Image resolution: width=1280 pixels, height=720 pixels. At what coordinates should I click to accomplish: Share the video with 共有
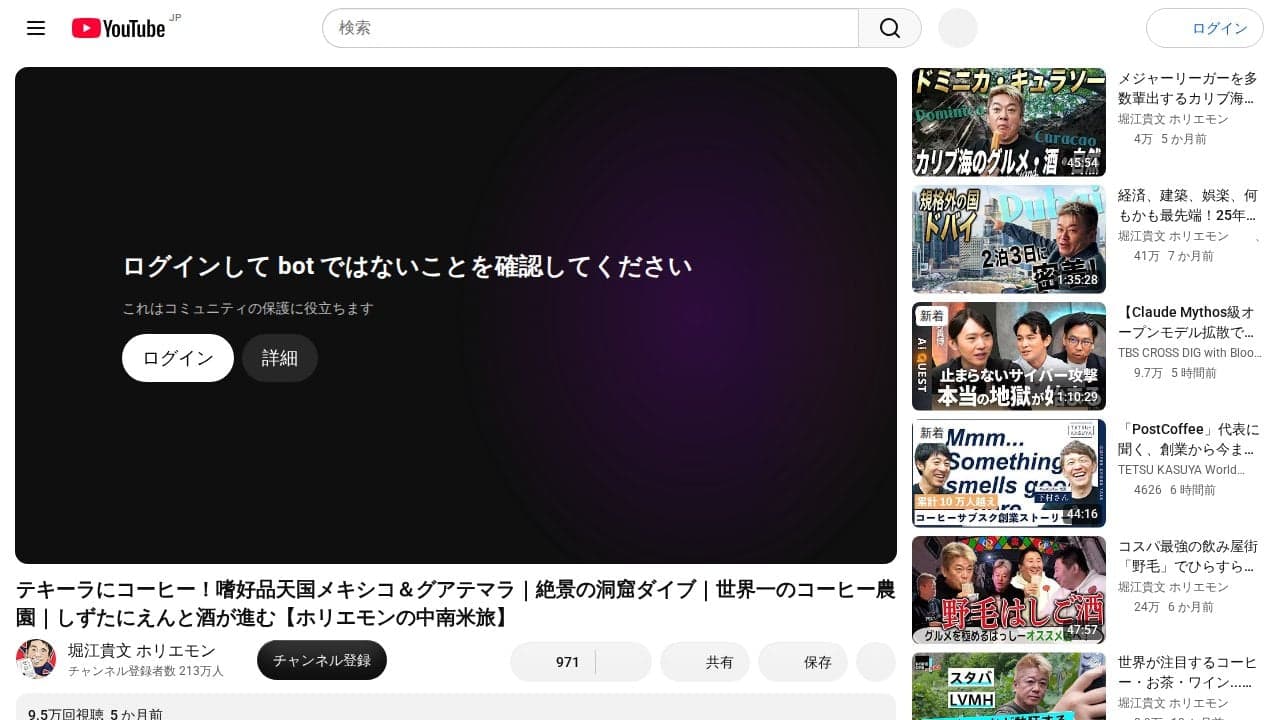[704, 662]
